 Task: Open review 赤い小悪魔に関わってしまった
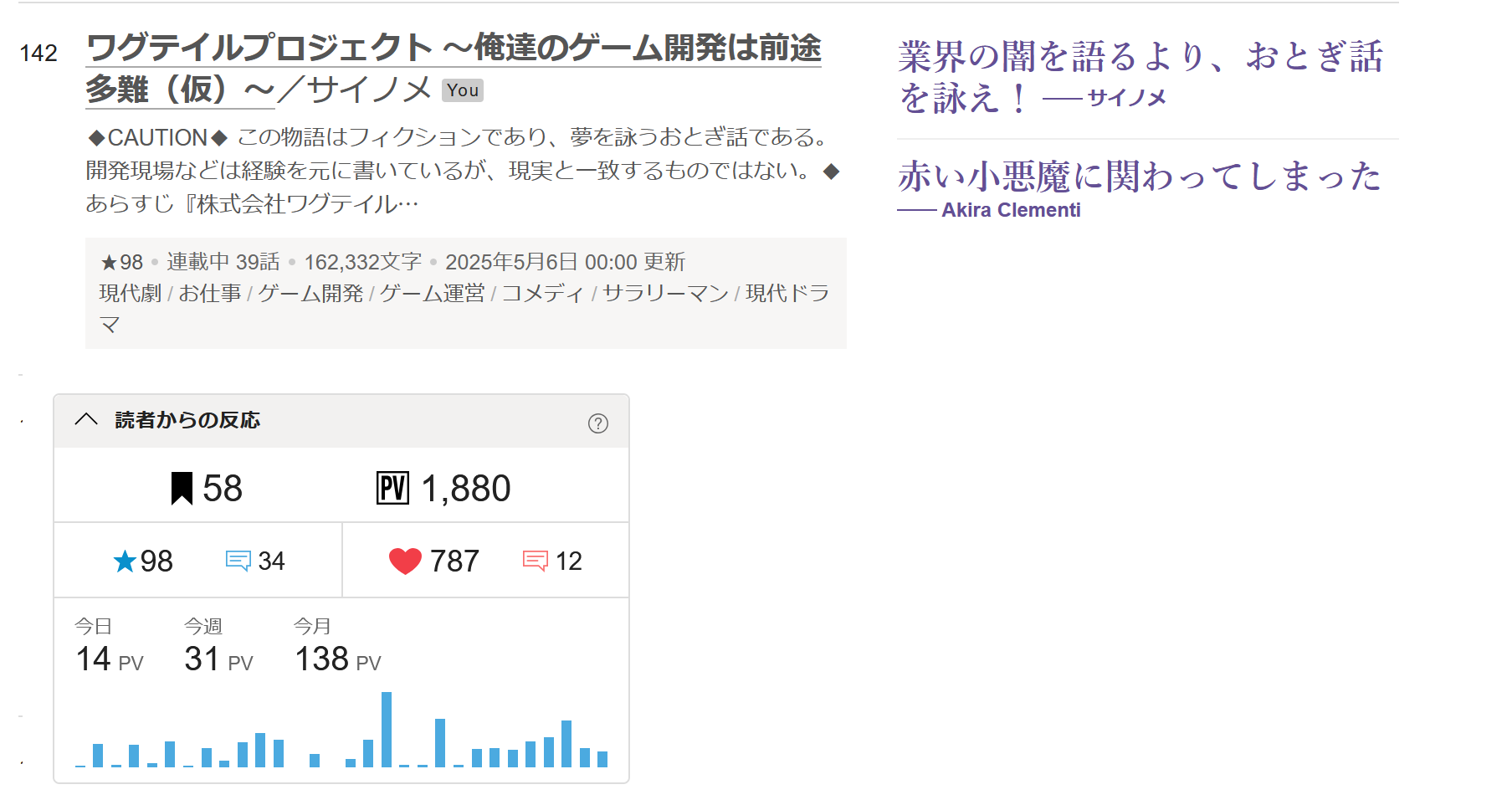(1138, 177)
